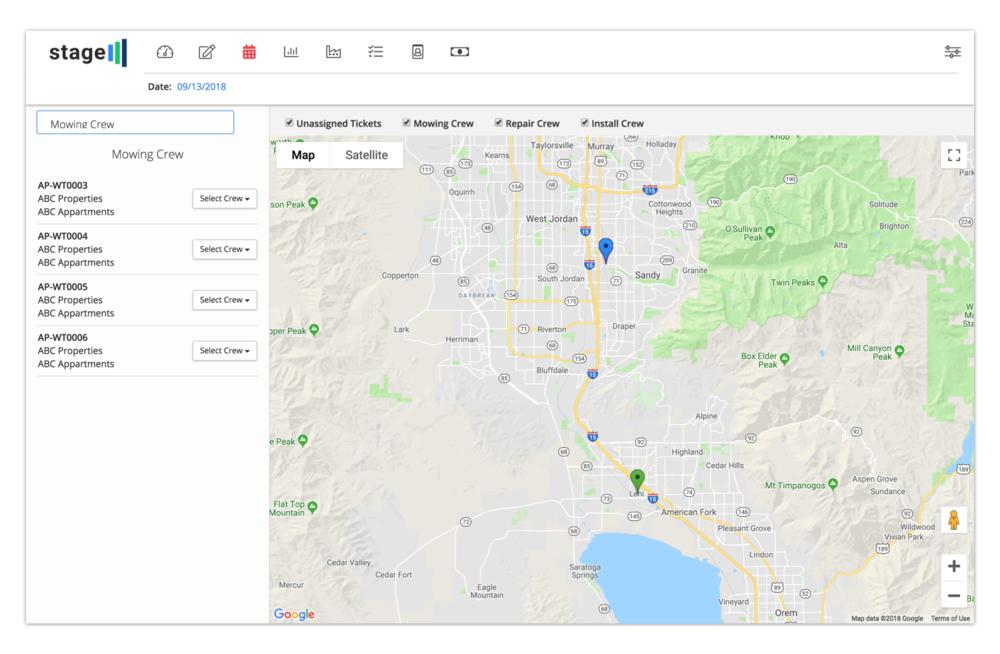This screenshot has height=654, width=1000.
Task: Click the blue map pin near Sandy
Action: 606,249
